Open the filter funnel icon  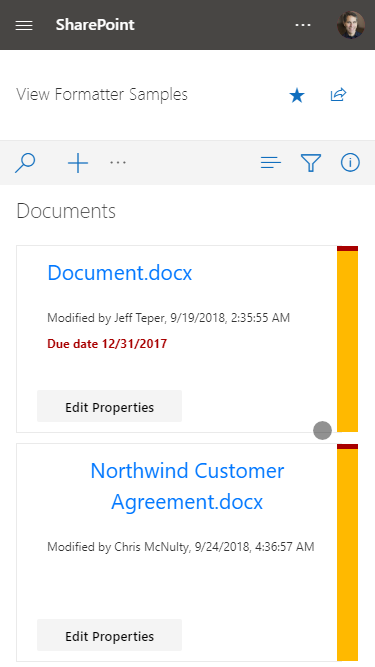[311, 163]
